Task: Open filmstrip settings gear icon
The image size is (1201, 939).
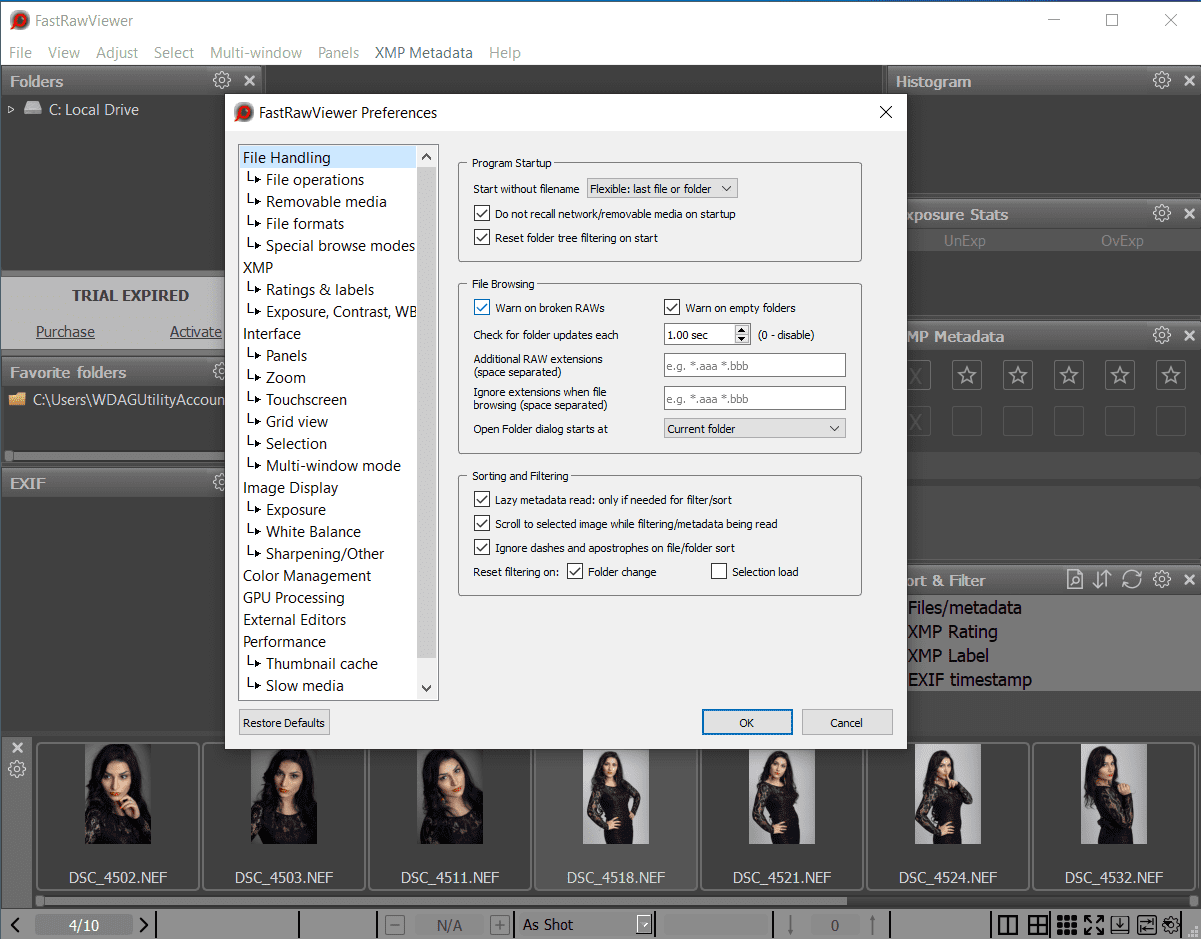Action: 17,769
